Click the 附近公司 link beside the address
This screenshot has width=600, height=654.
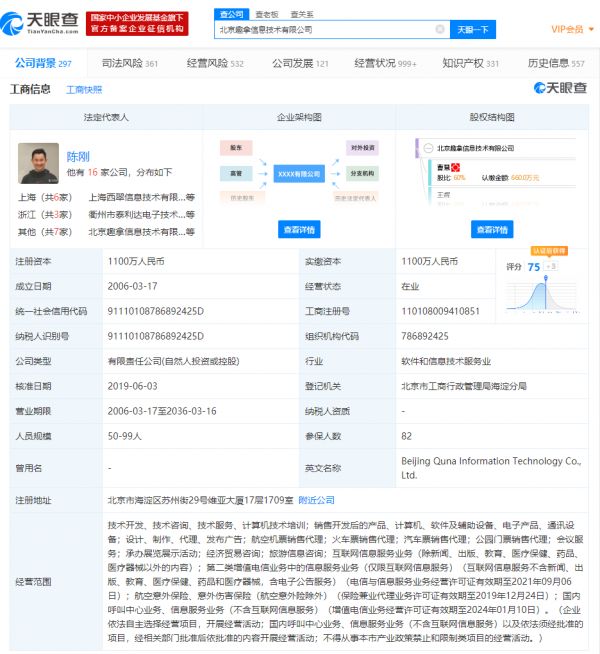pyautogui.click(x=317, y=500)
